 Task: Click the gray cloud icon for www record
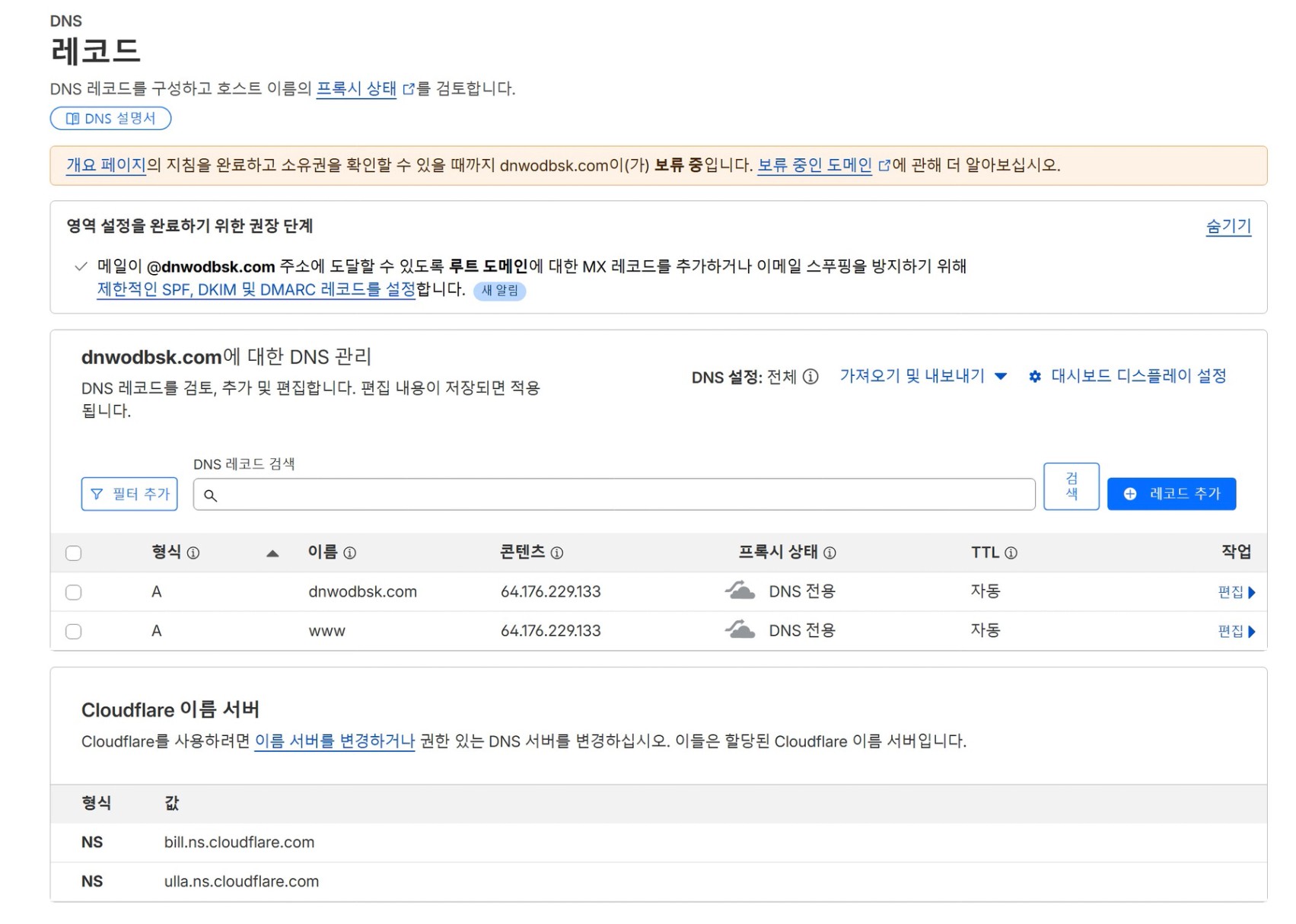740,630
